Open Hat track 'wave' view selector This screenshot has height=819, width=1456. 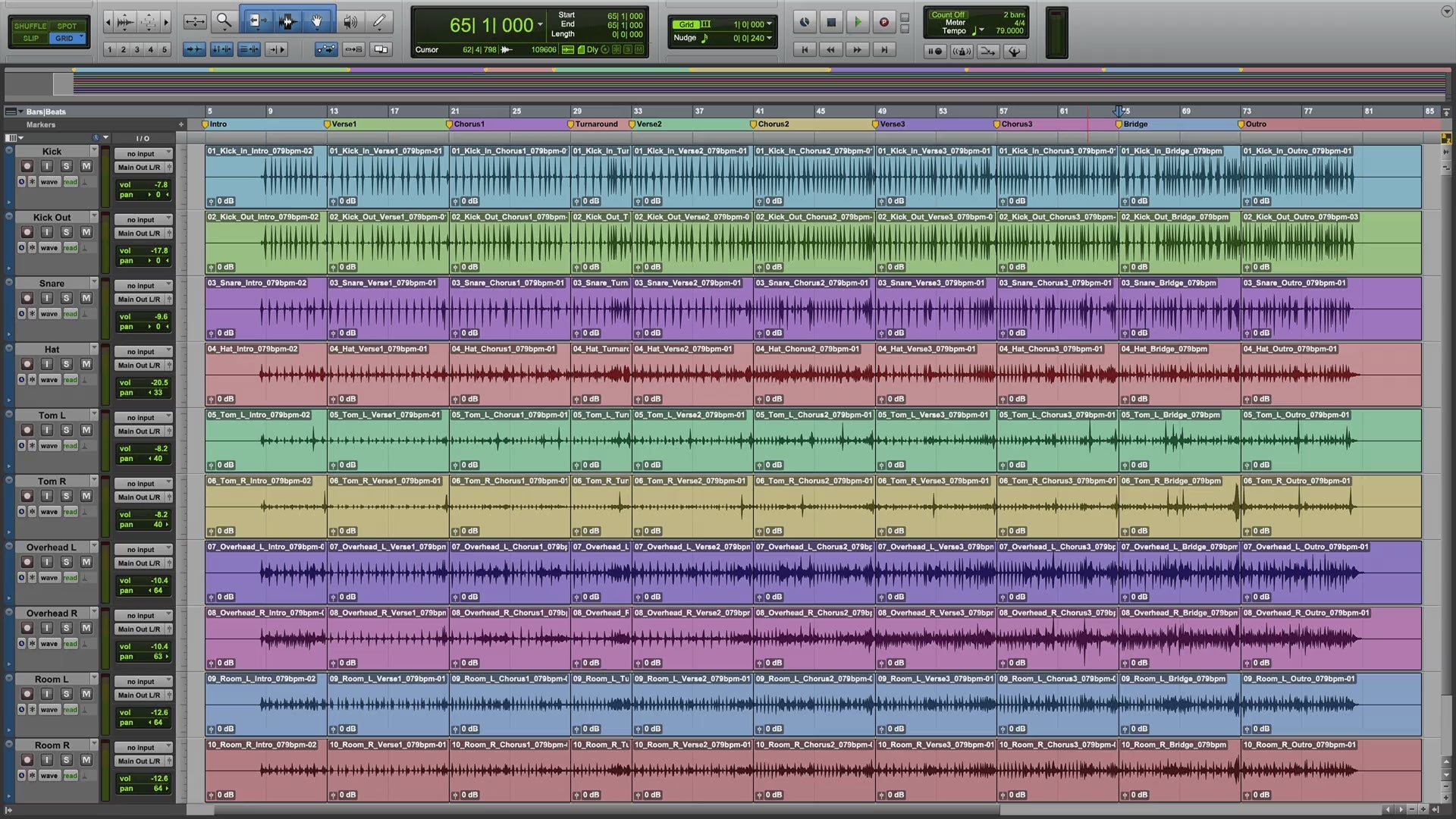coord(49,380)
